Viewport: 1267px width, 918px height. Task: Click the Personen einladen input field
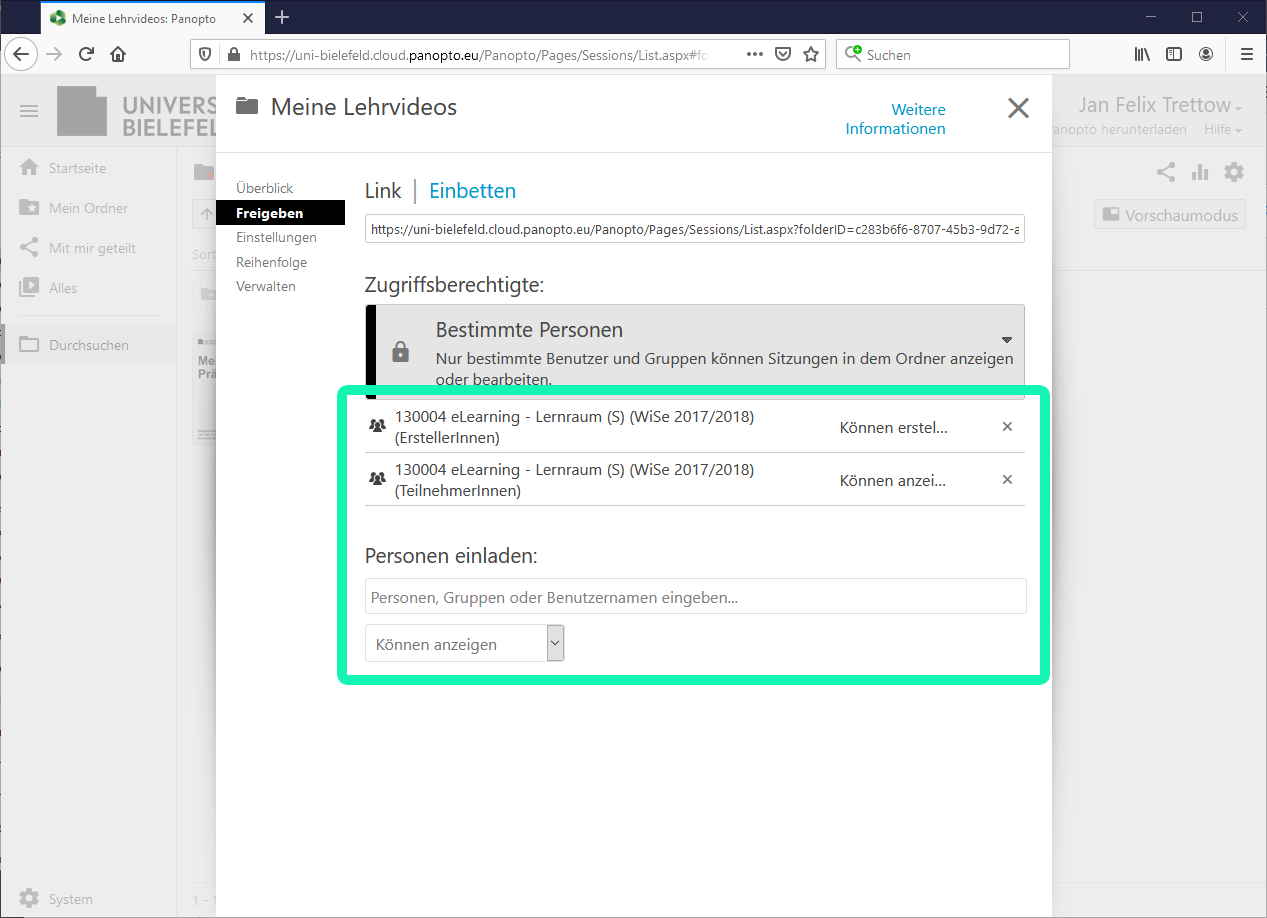[x=695, y=597]
